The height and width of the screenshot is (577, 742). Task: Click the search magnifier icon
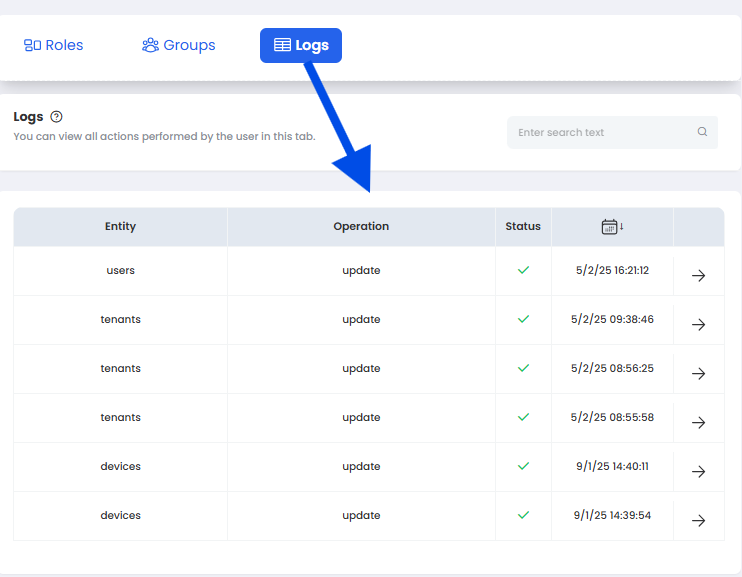pyautogui.click(x=702, y=132)
